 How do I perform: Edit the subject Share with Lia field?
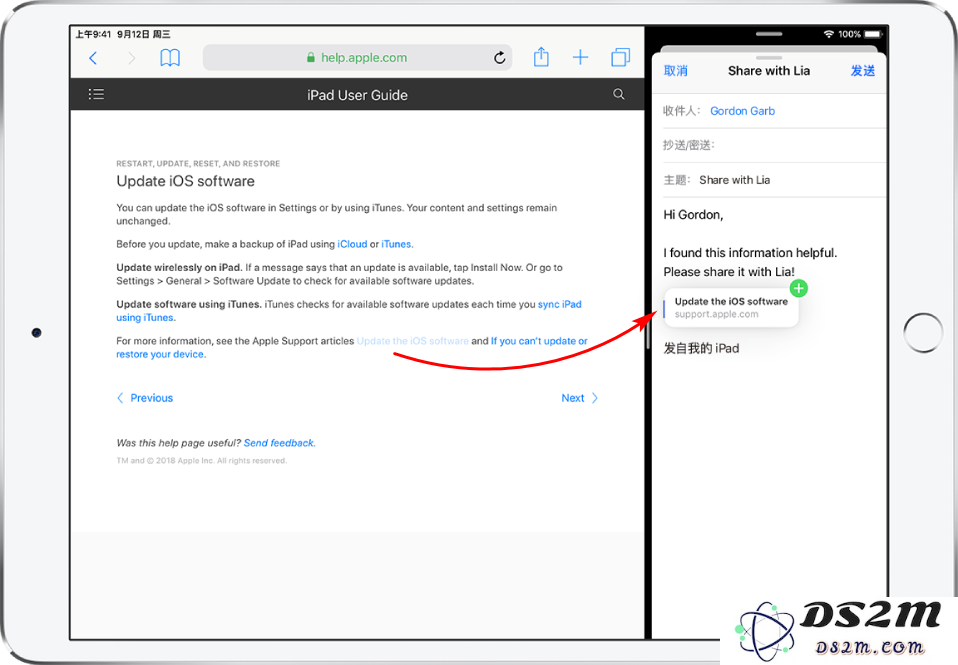coord(774,180)
